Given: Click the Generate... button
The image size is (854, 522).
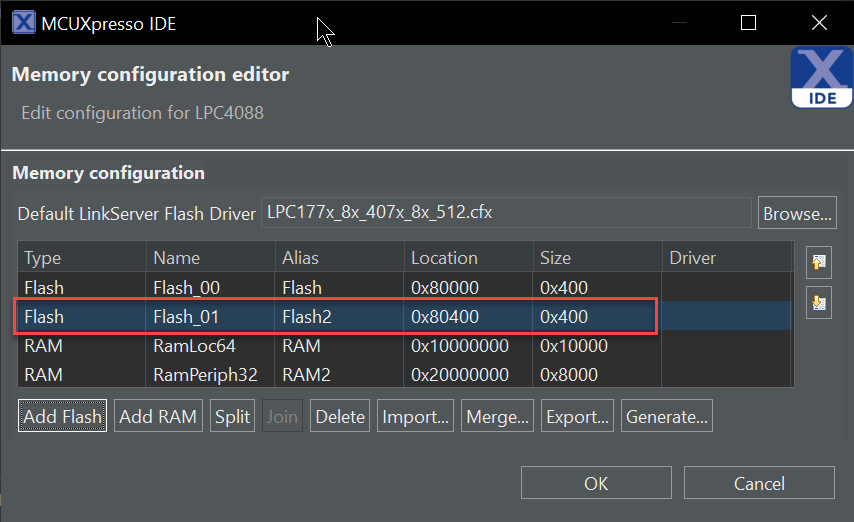Looking at the screenshot, I should [667, 416].
